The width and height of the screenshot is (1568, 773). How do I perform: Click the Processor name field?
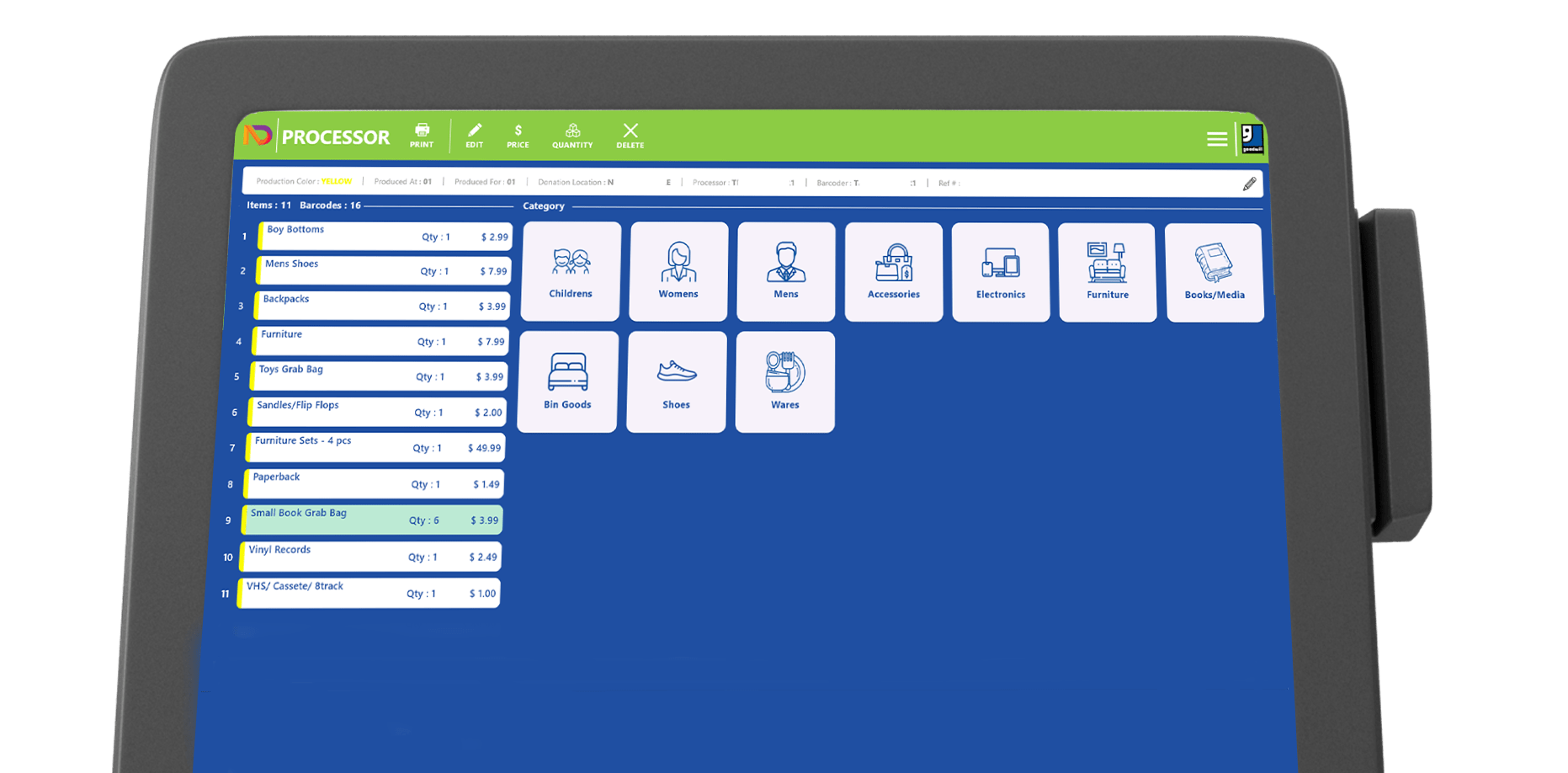[743, 183]
